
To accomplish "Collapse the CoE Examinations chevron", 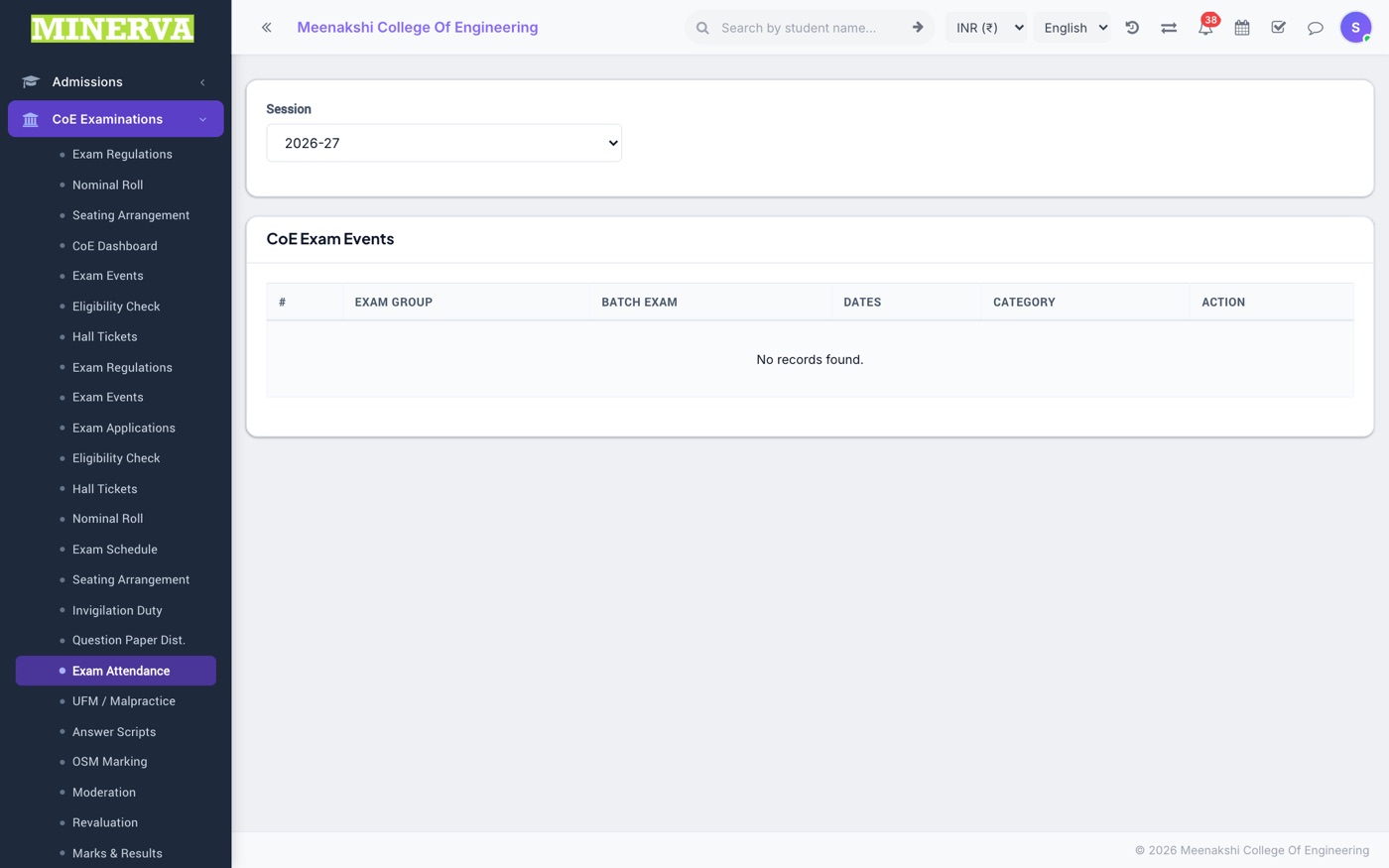I will (202, 119).
